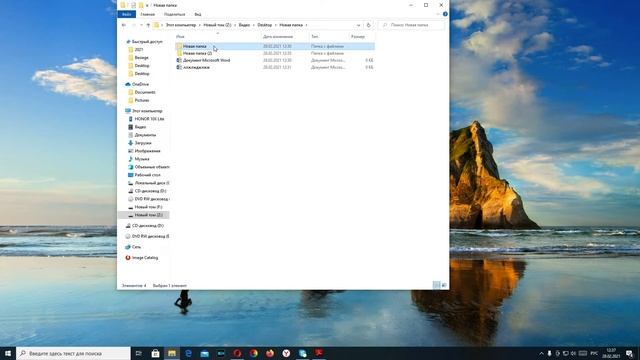Launch Firefox from the taskbar

coord(270,353)
